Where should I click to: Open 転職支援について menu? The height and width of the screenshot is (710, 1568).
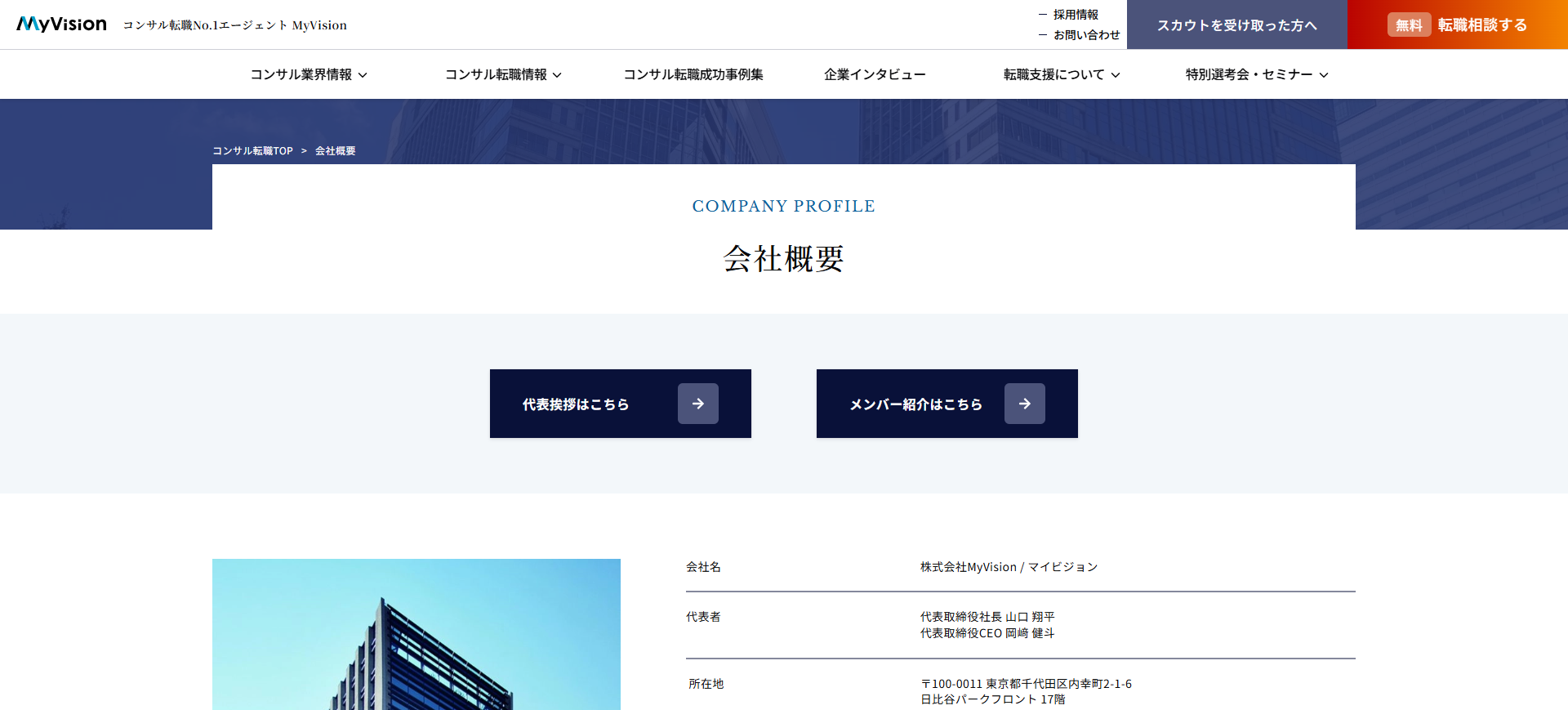point(1062,74)
